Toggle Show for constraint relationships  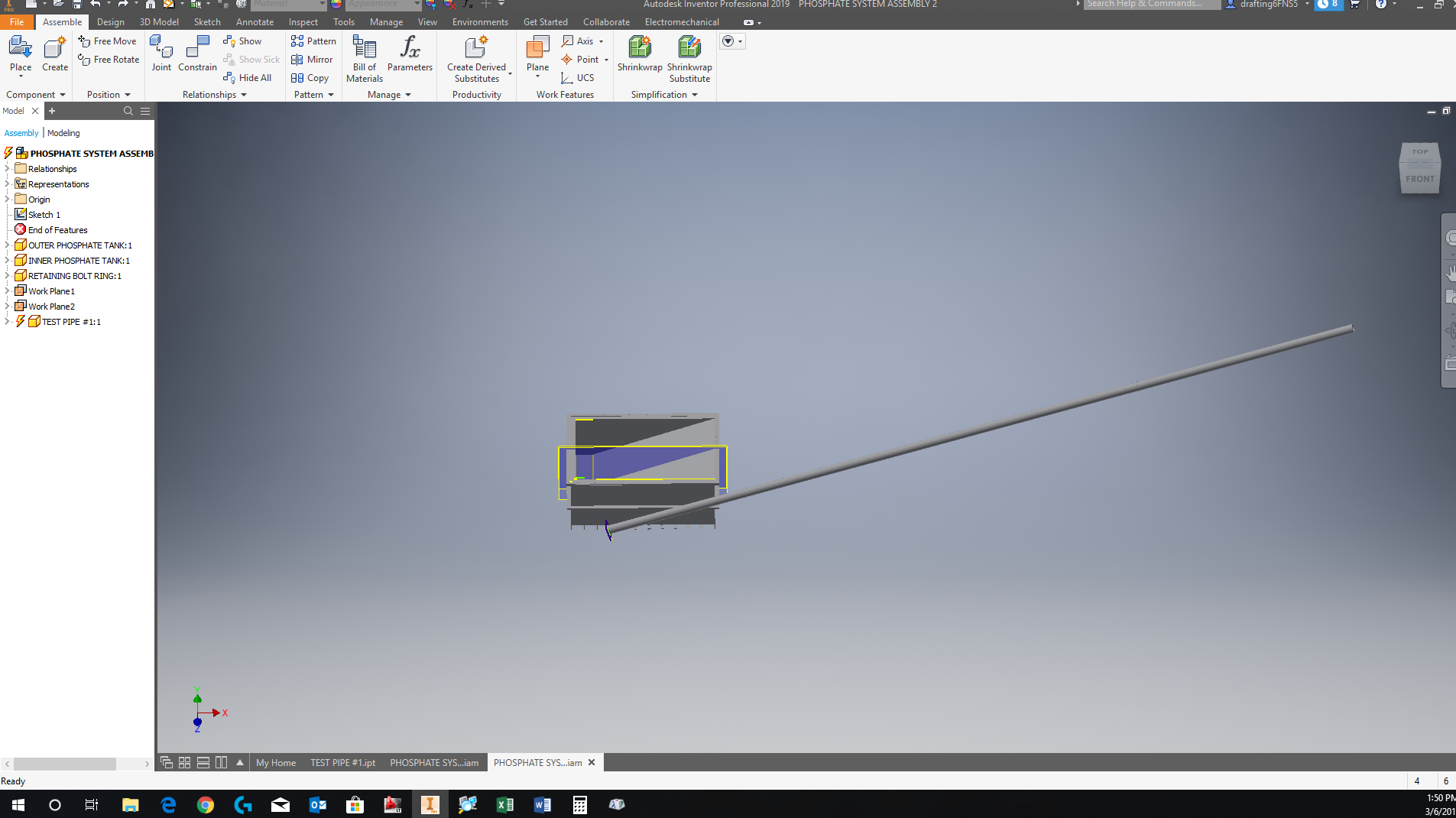coord(243,41)
